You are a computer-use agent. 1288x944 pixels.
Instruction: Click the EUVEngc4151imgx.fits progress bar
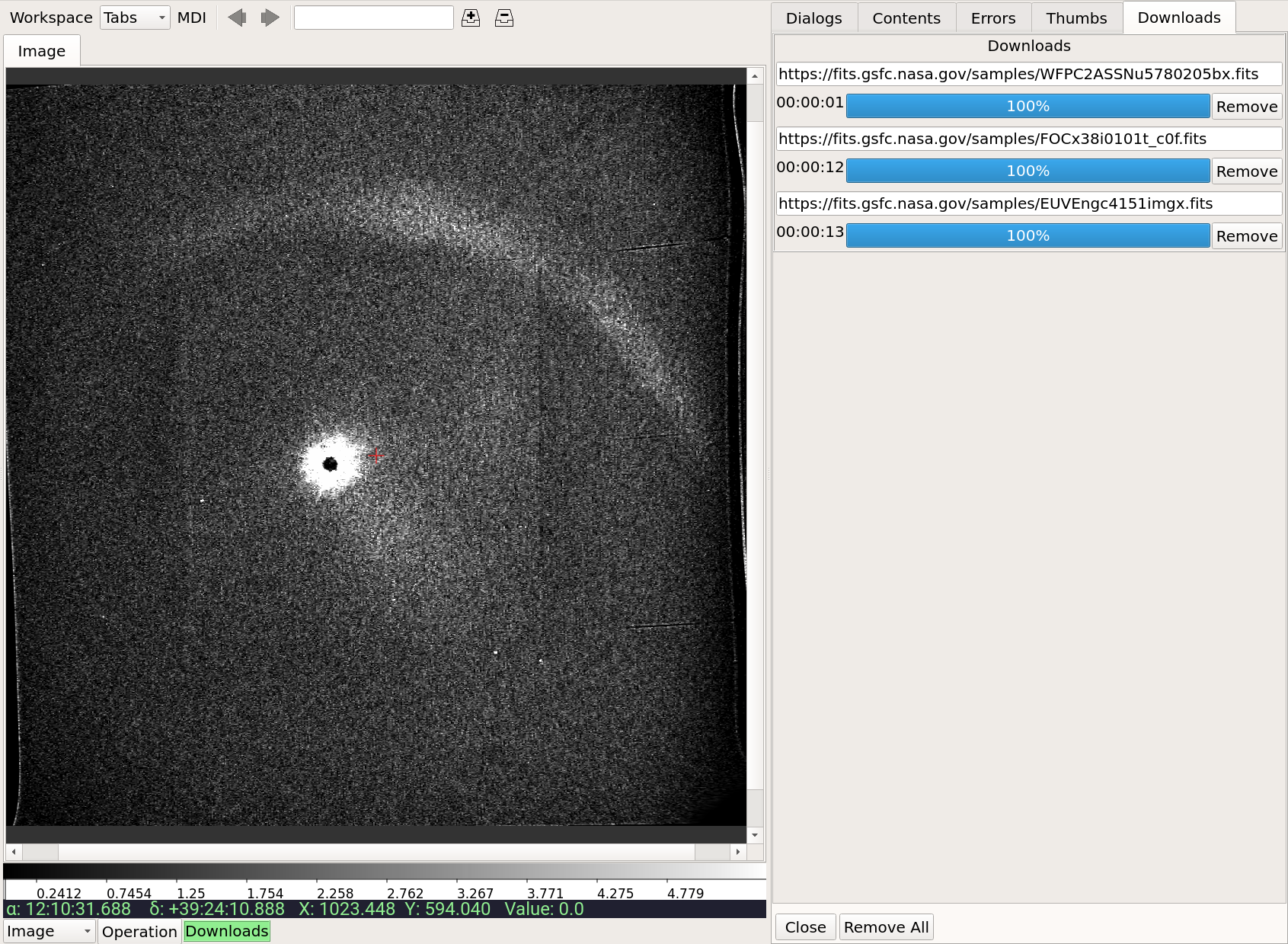pyautogui.click(x=1028, y=235)
